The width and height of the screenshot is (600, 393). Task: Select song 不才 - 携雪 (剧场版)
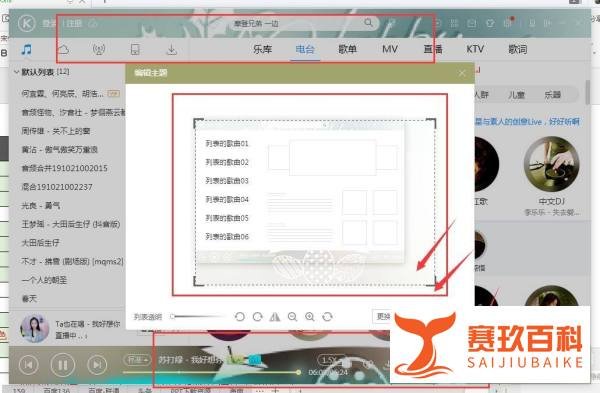pyautogui.click(x=72, y=262)
